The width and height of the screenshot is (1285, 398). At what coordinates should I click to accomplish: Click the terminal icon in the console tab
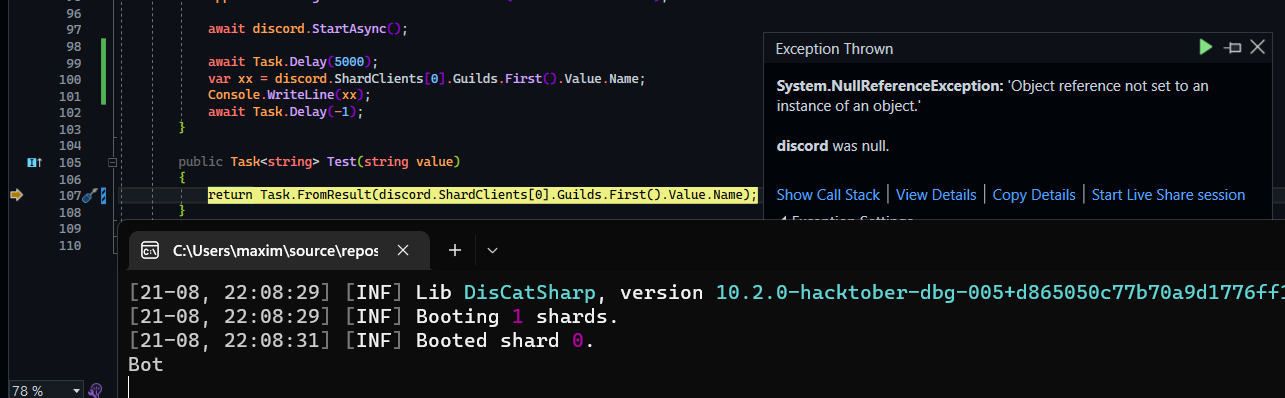coord(149,250)
